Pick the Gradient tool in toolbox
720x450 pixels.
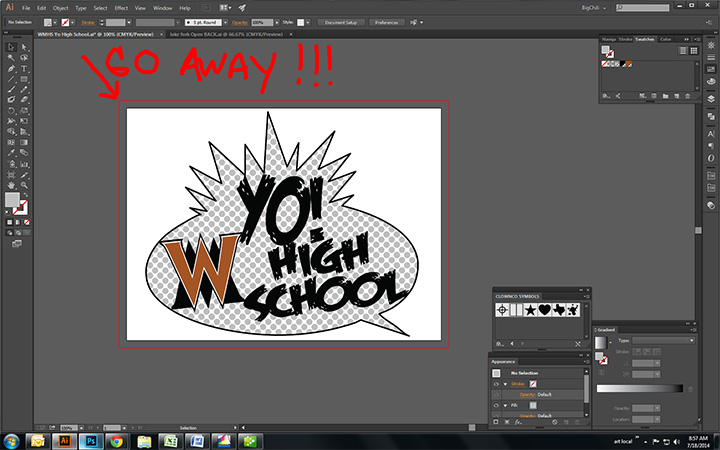click(x=24, y=142)
